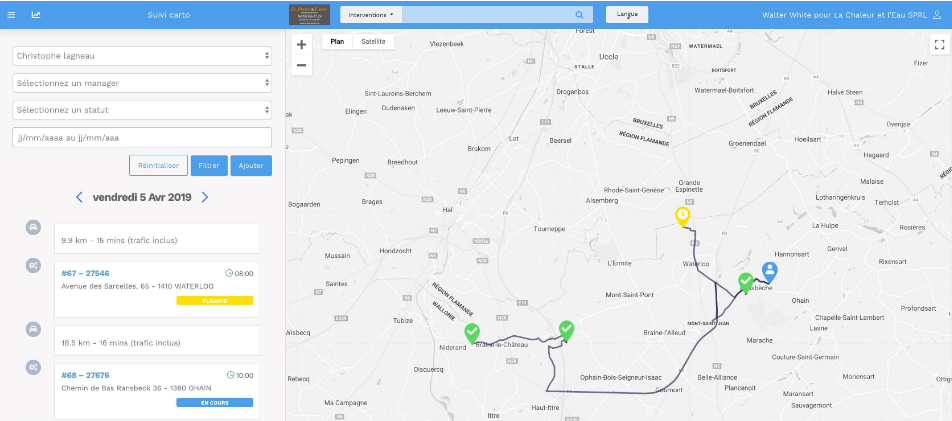Click the yellow clock map marker

(x=682, y=216)
